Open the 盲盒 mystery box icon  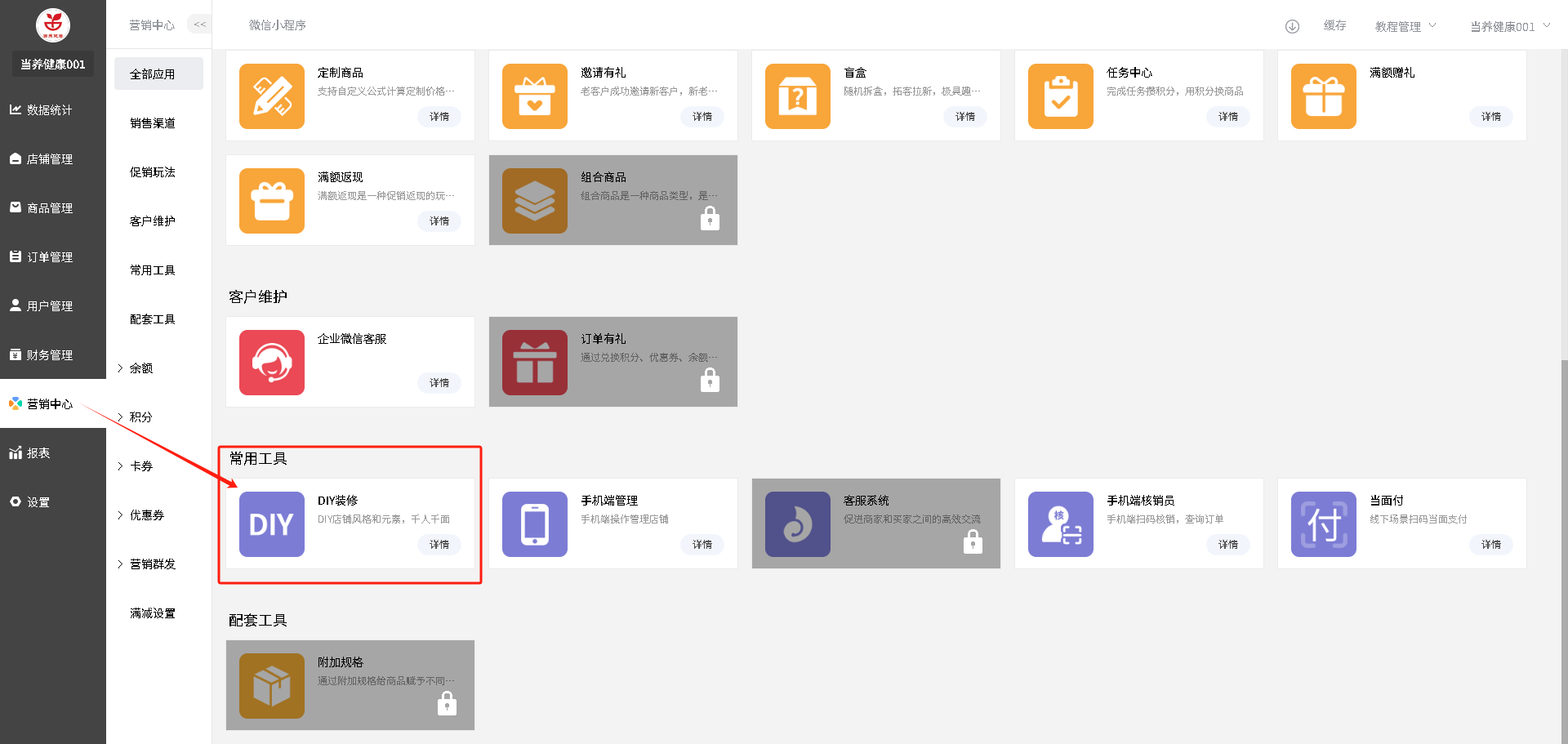[797, 96]
